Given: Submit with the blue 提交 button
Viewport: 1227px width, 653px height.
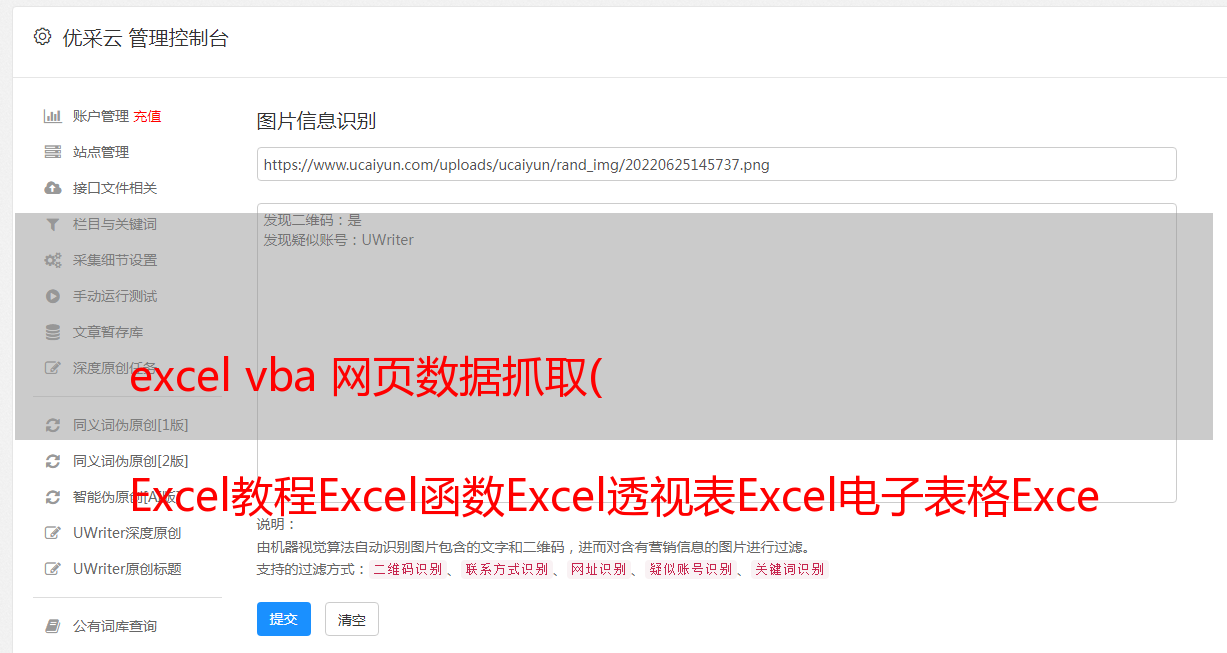Looking at the screenshot, I should point(284,619).
